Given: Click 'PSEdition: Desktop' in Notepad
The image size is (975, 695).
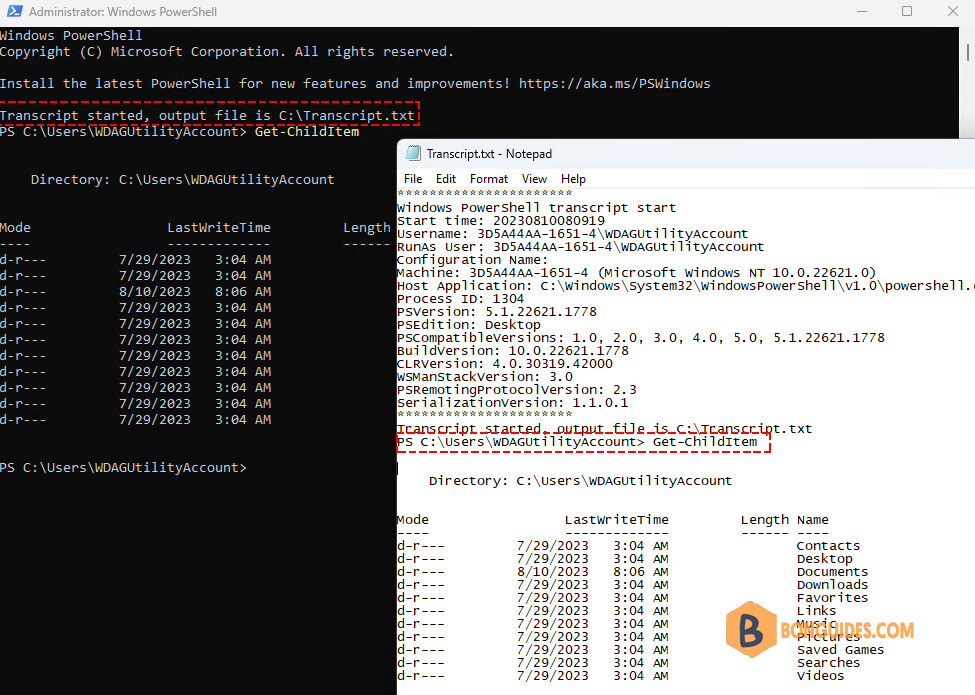Looking at the screenshot, I should [468, 325].
